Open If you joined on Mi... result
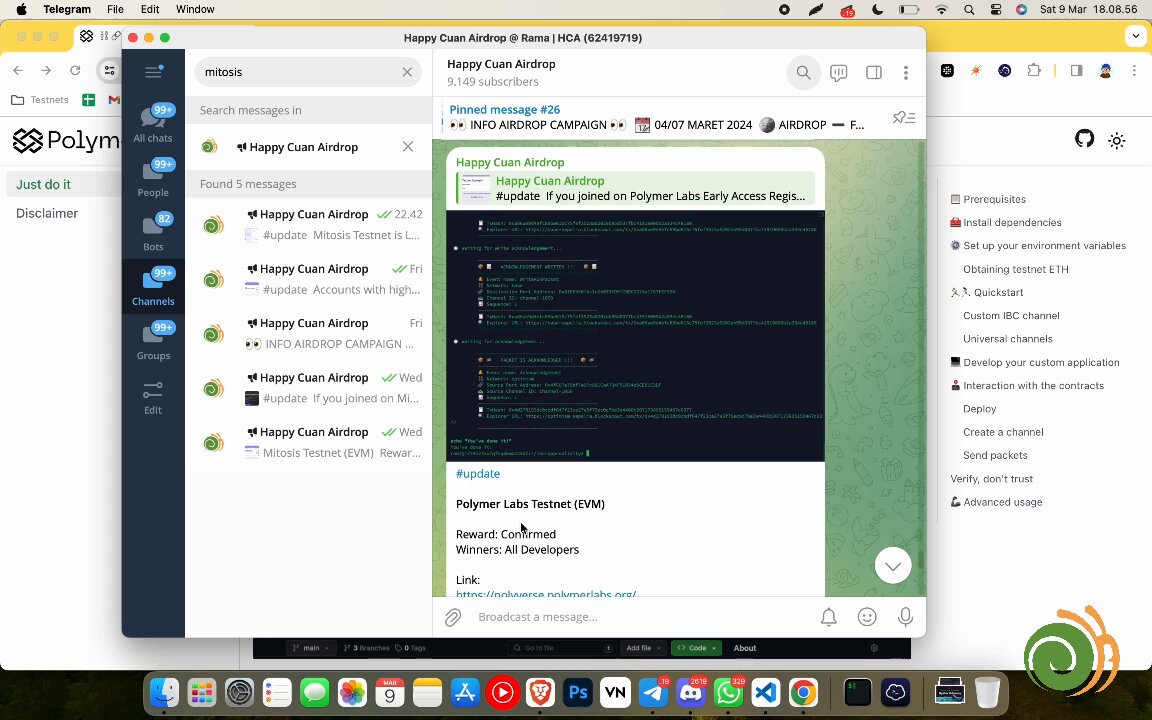Viewport: 1152px width, 720px height. (309, 388)
